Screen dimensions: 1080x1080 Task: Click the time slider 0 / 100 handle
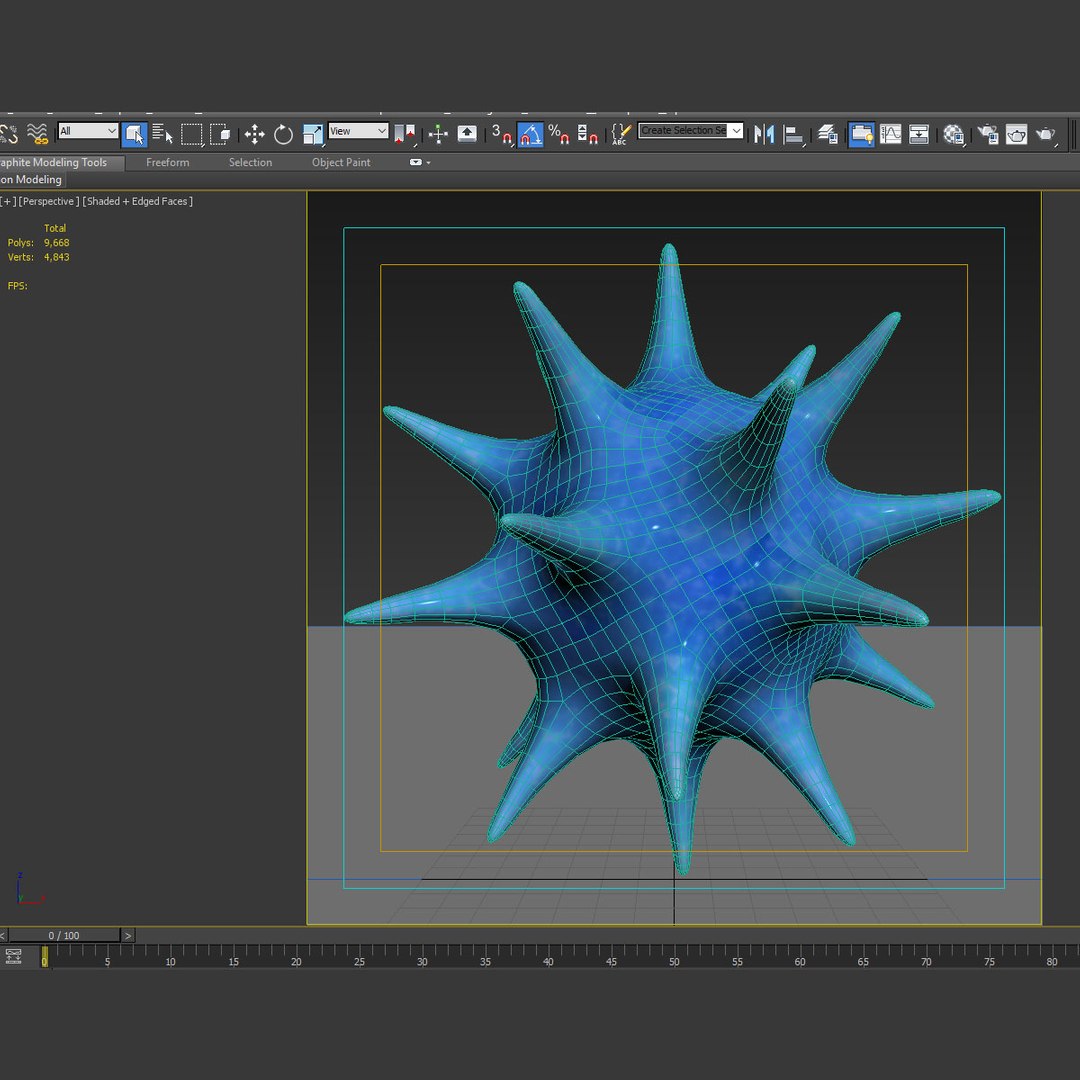pos(63,935)
